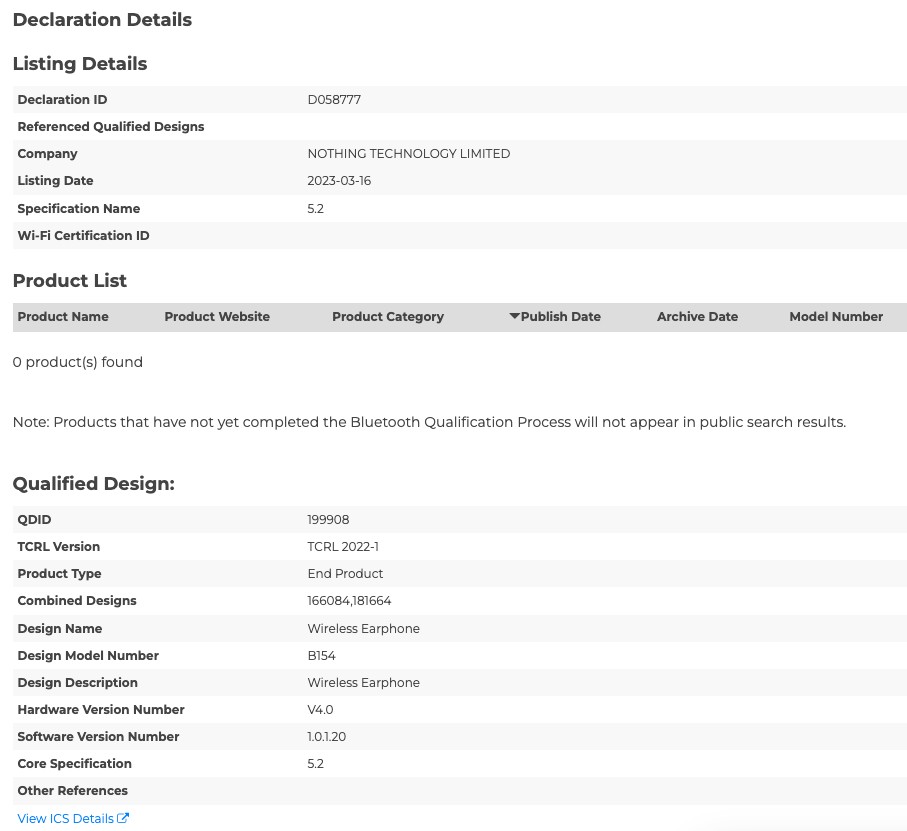The height and width of the screenshot is (831, 907).
Task: Click the listing date 2023-03-16
Action: coord(339,181)
